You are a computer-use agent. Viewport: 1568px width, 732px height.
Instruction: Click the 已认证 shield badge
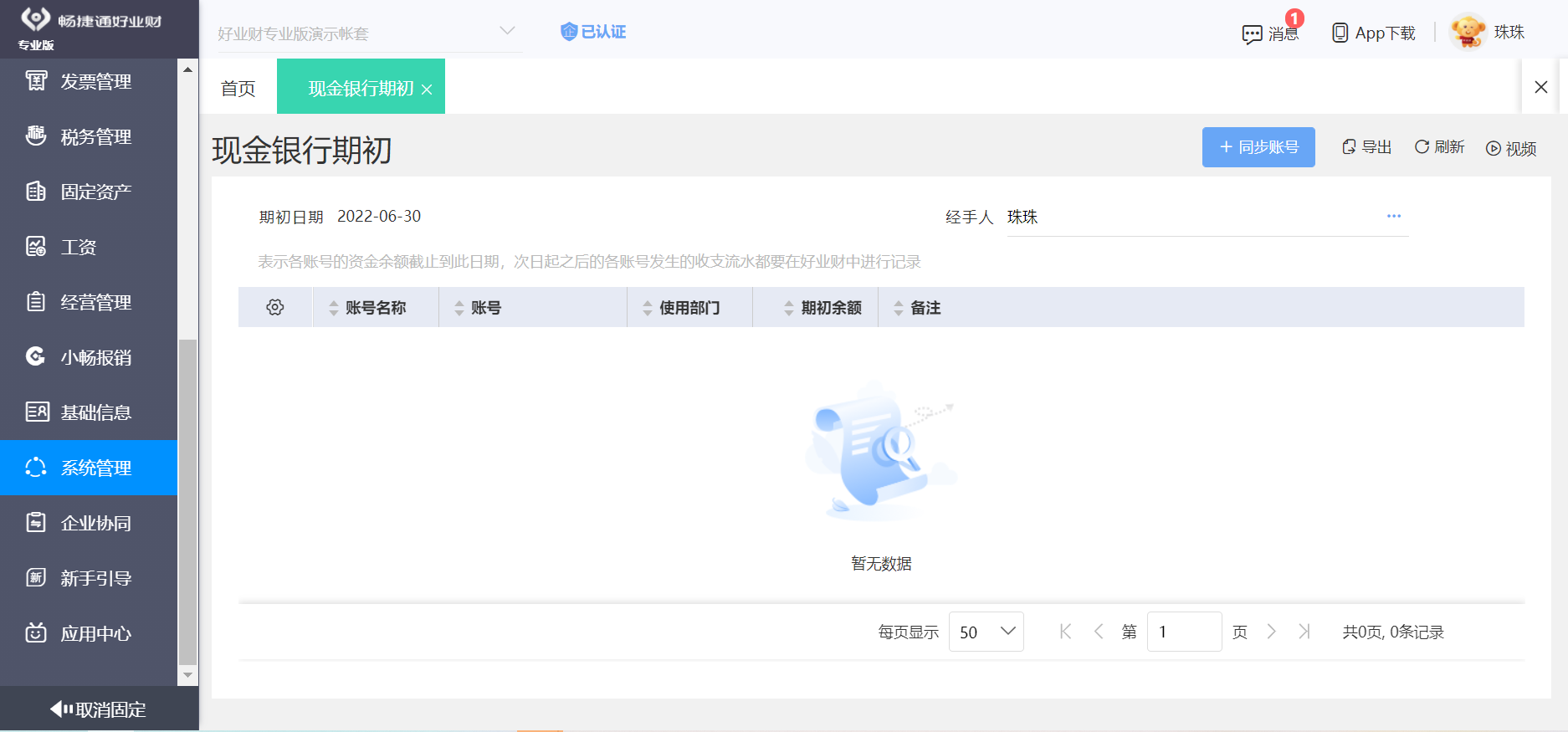[593, 32]
